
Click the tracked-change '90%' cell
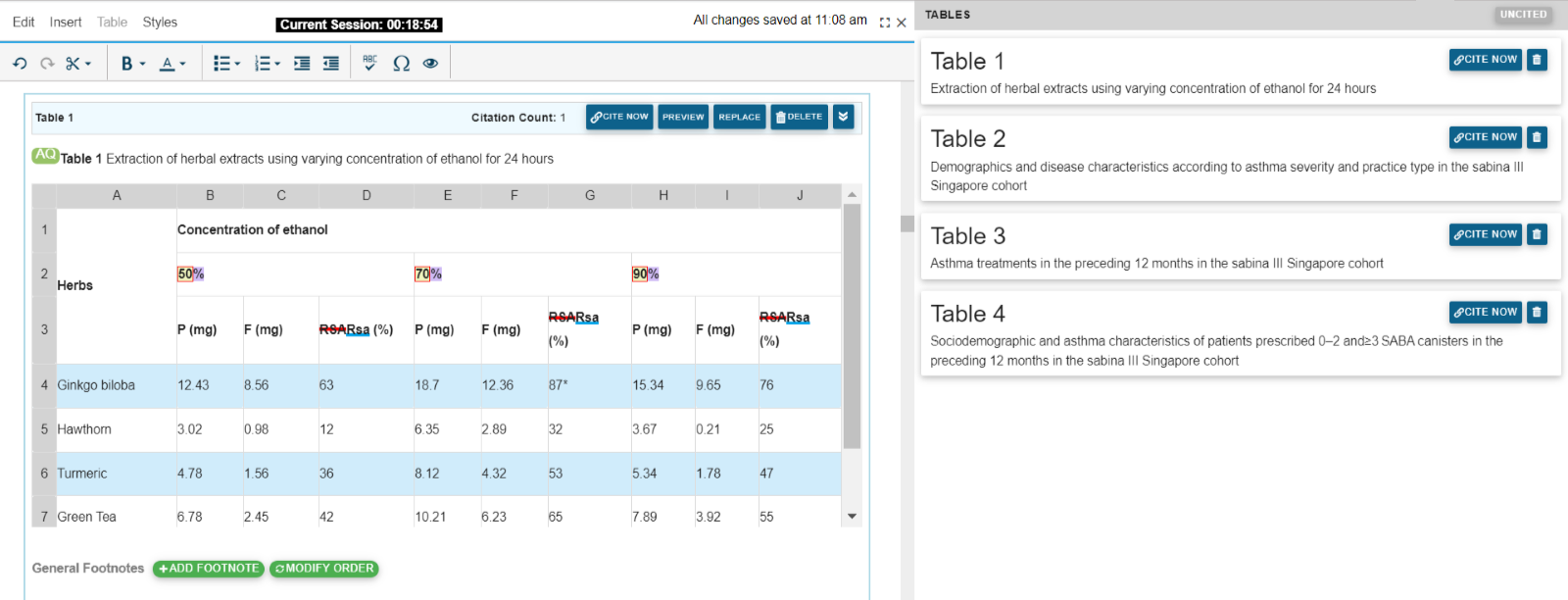(736, 275)
